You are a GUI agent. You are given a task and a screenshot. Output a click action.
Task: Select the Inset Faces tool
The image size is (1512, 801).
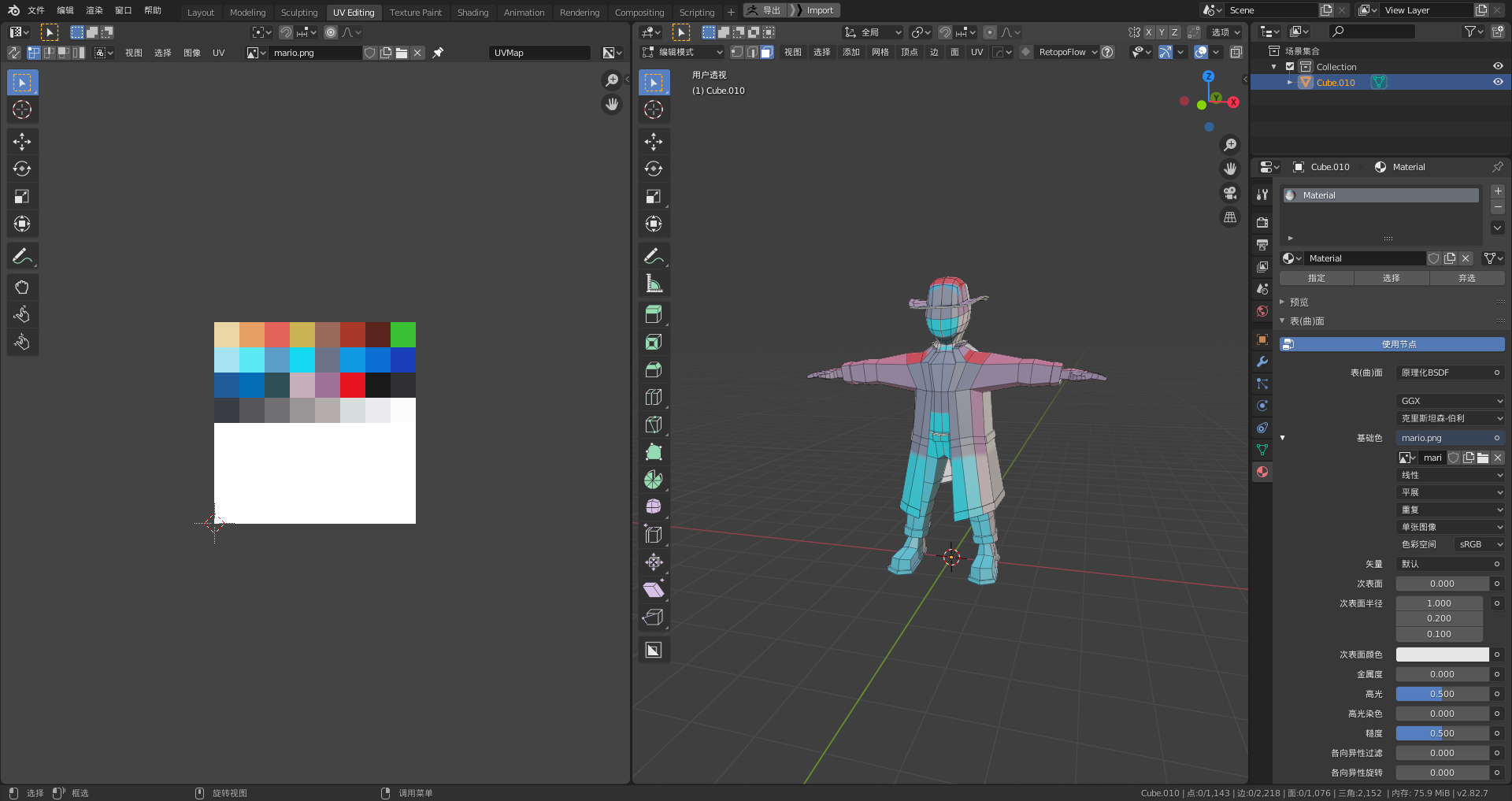654,342
